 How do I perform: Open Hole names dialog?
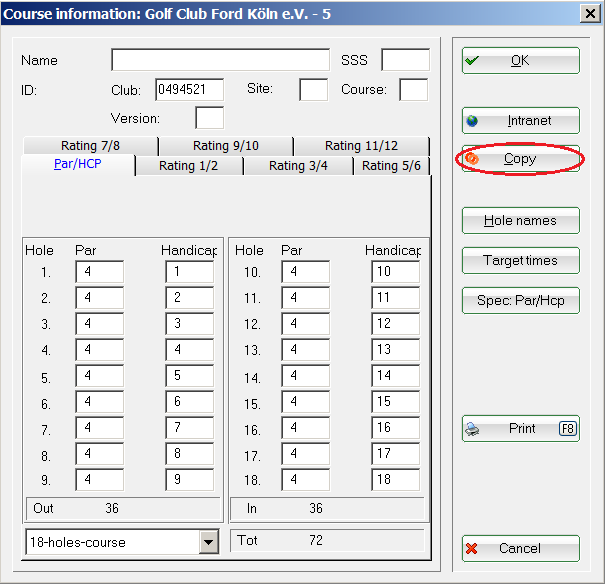(521, 221)
